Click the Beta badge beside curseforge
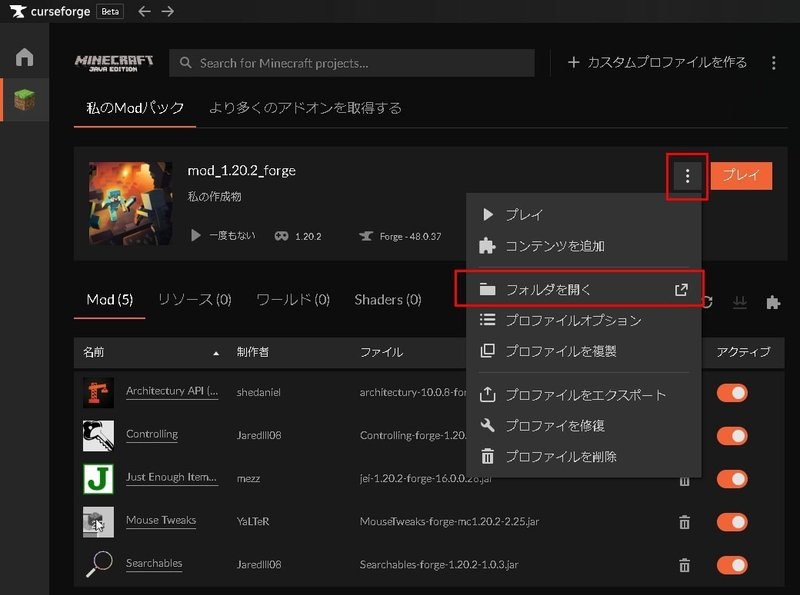Screen dimensions: 800x595 coord(110,11)
